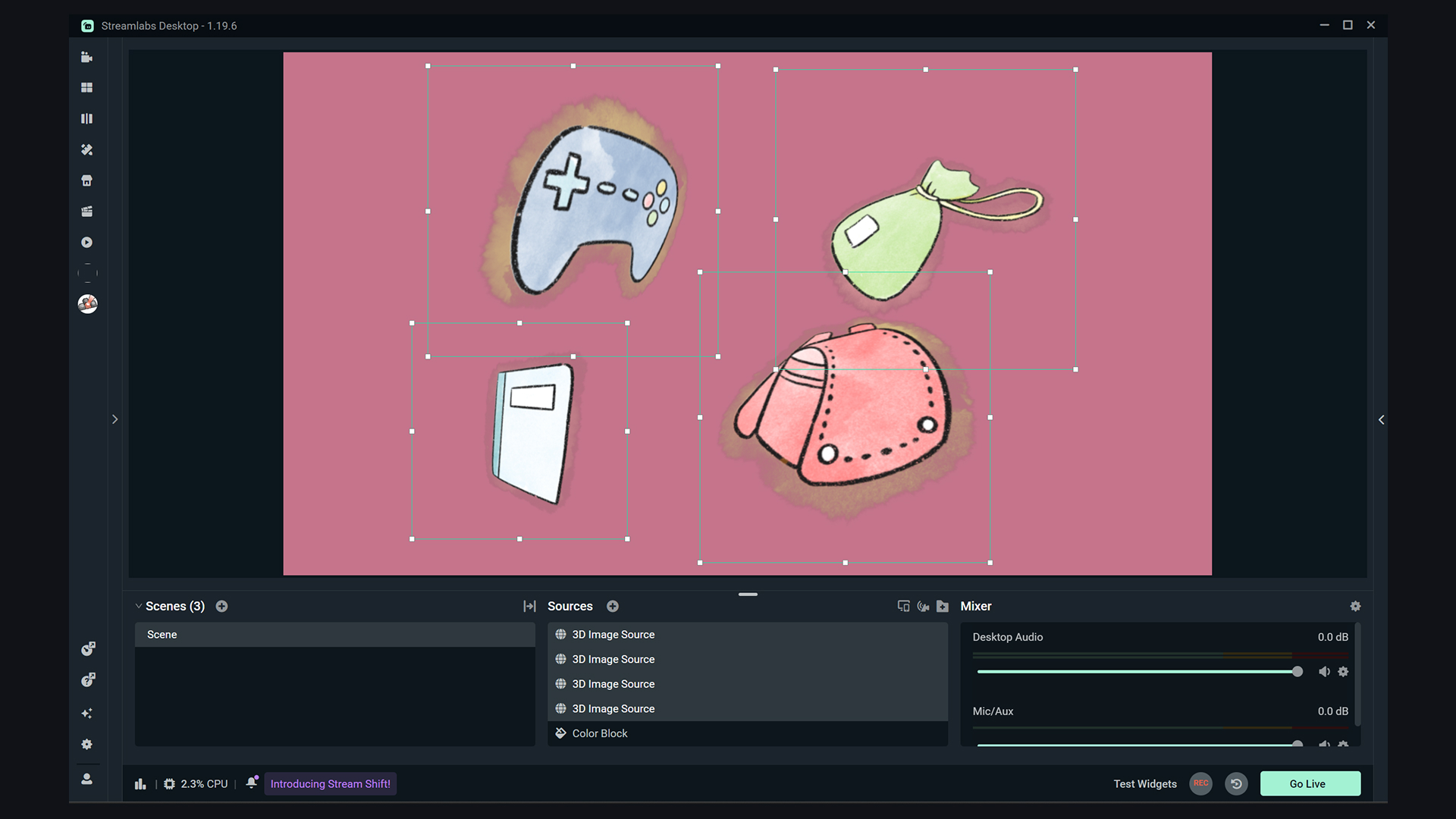Click the sparkles AI icon in sidebar
The height and width of the screenshot is (819, 1456).
point(86,714)
